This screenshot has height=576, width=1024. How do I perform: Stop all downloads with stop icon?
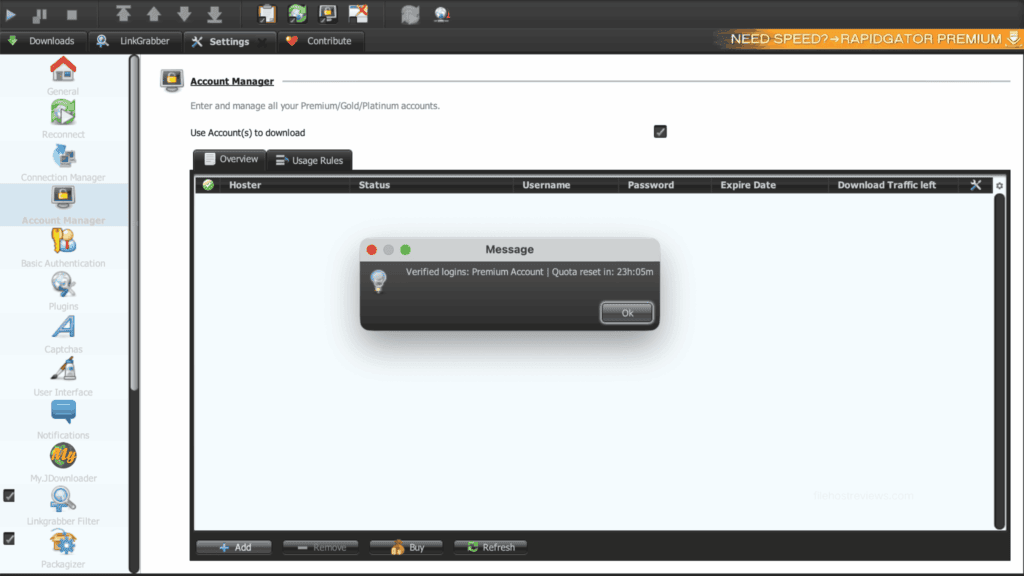pos(72,14)
